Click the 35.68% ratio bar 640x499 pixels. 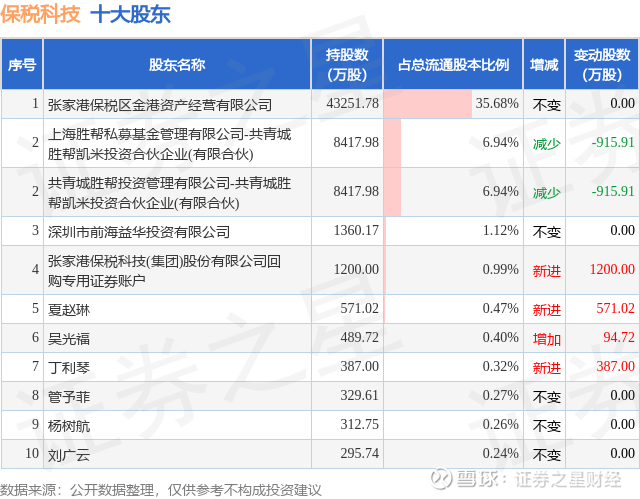428,104
